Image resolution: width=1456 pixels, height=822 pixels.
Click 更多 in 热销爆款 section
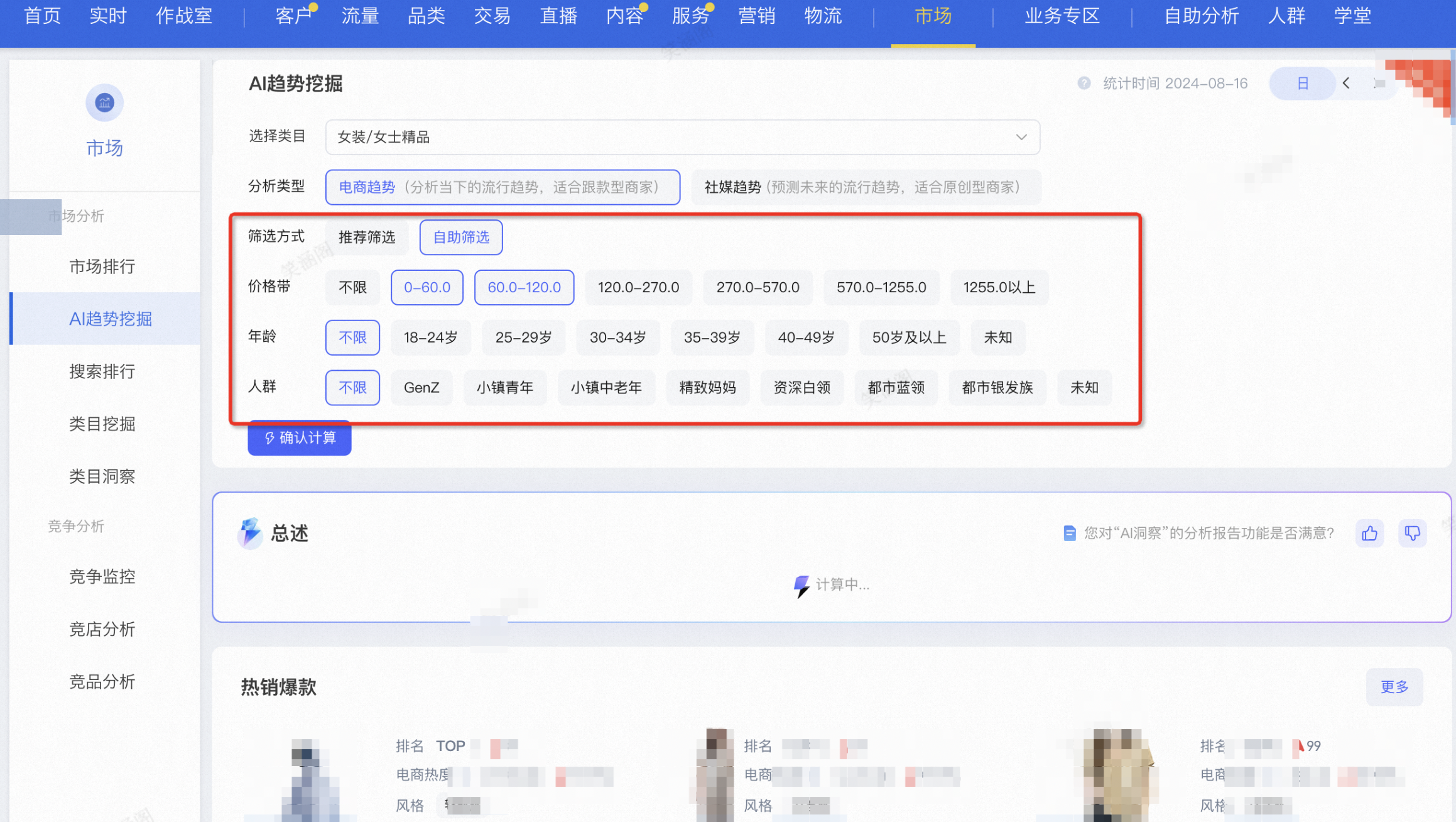pos(1394,687)
